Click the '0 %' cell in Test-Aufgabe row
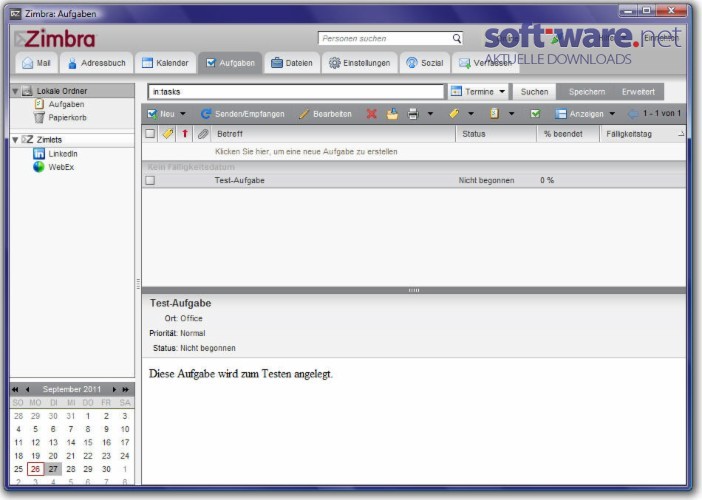The width and height of the screenshot is (702, 500). [x=547, y=180]
